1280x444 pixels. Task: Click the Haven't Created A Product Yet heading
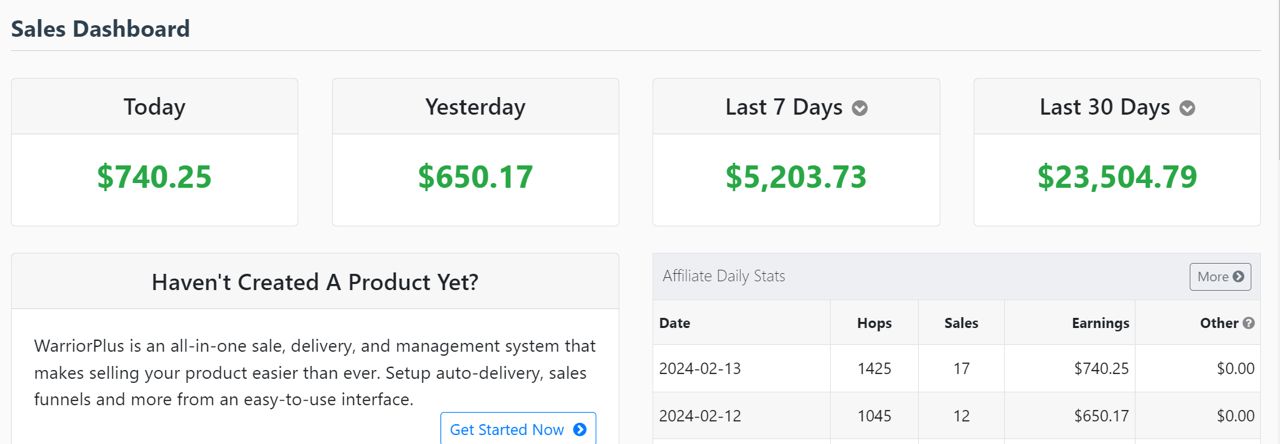[x=315, y=282]
